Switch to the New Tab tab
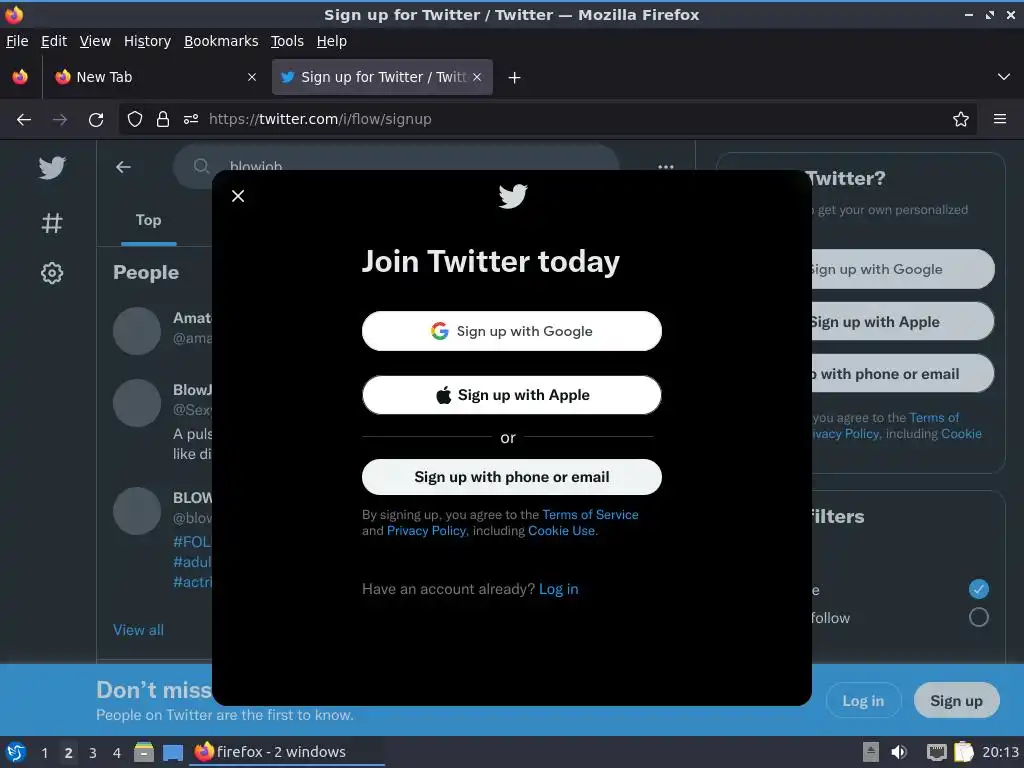This screenshot has height=768, width=1024. [x=156, y=77]
